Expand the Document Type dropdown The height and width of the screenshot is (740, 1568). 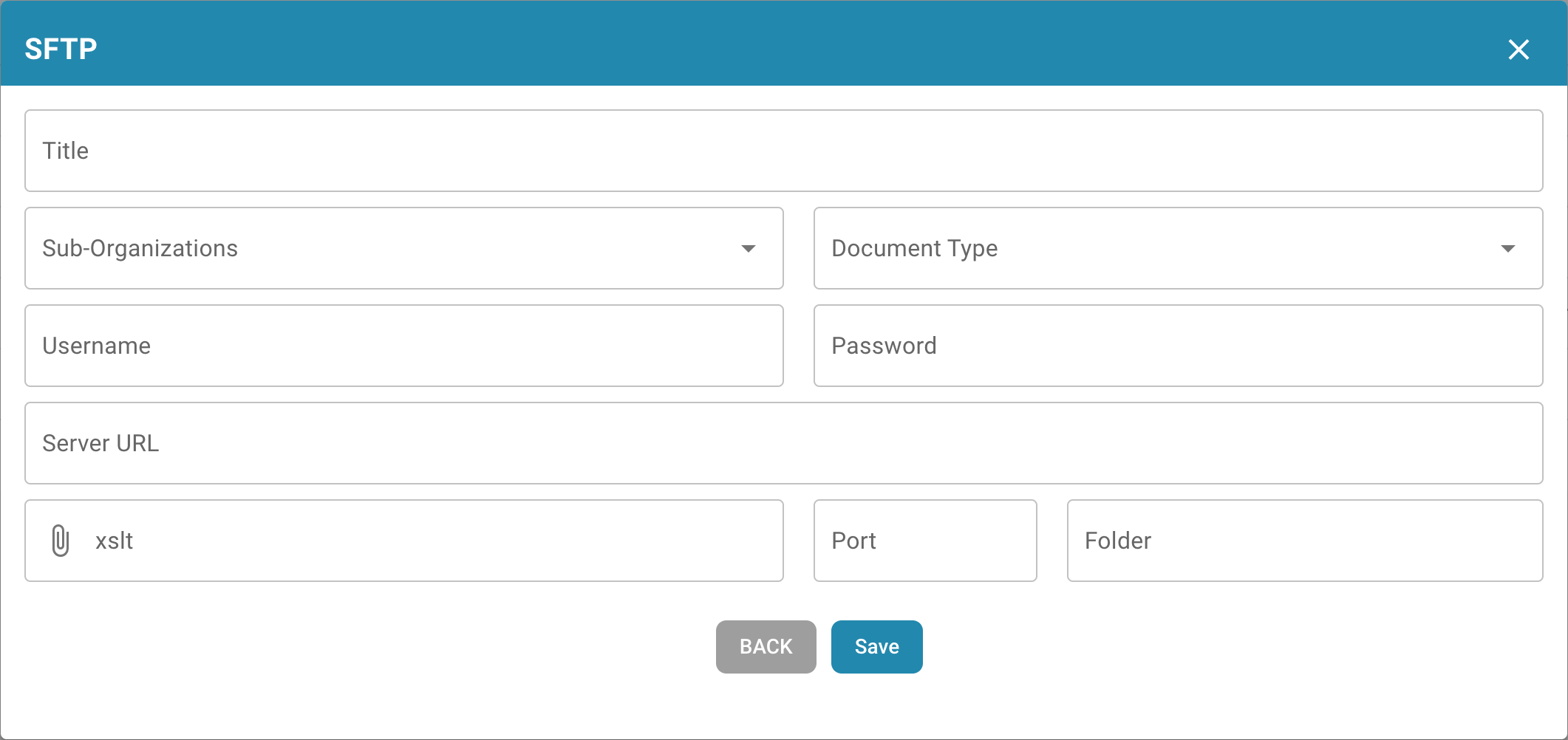[x=1509, y=249]
